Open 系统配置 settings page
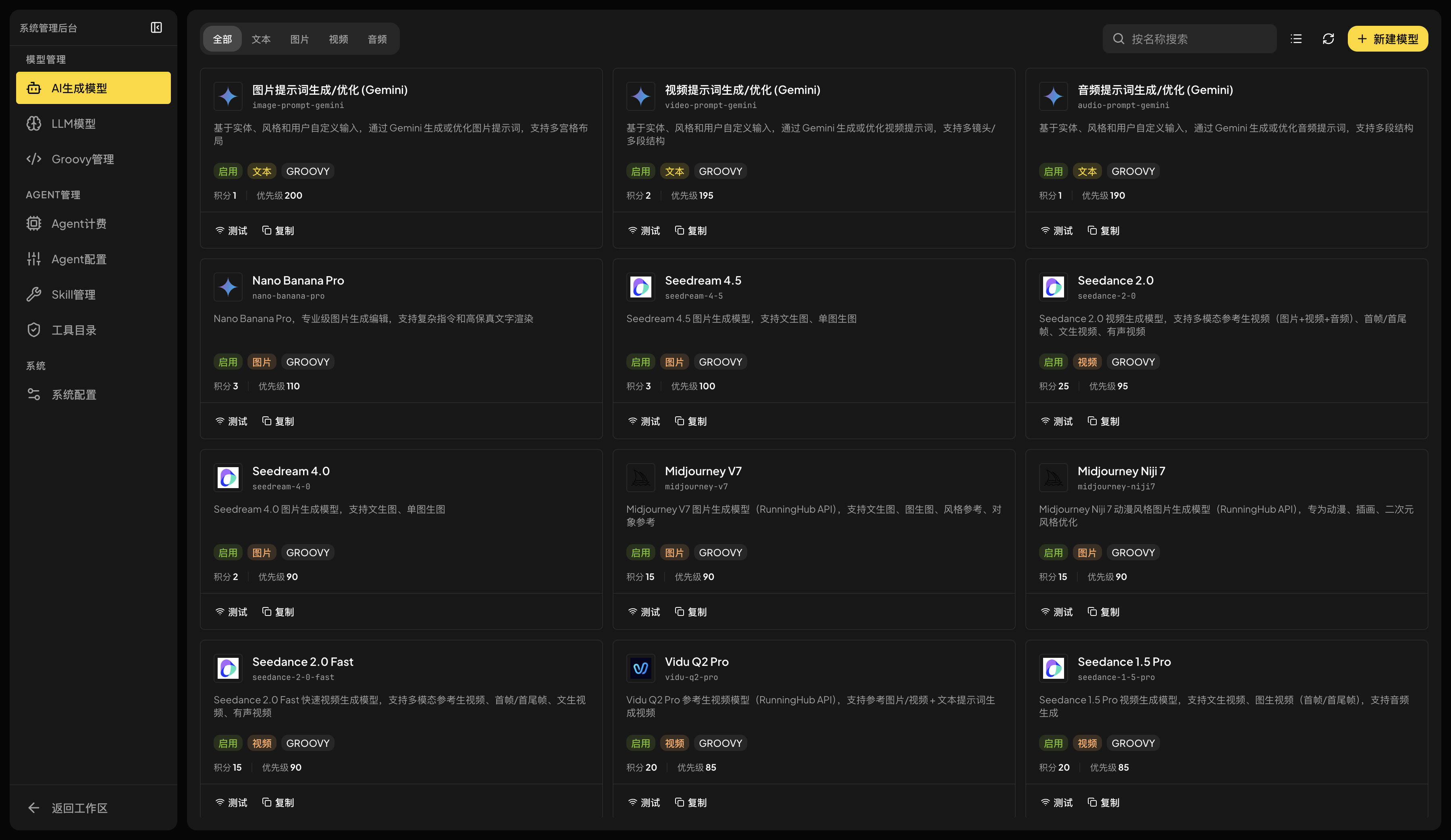 (93, 394)
